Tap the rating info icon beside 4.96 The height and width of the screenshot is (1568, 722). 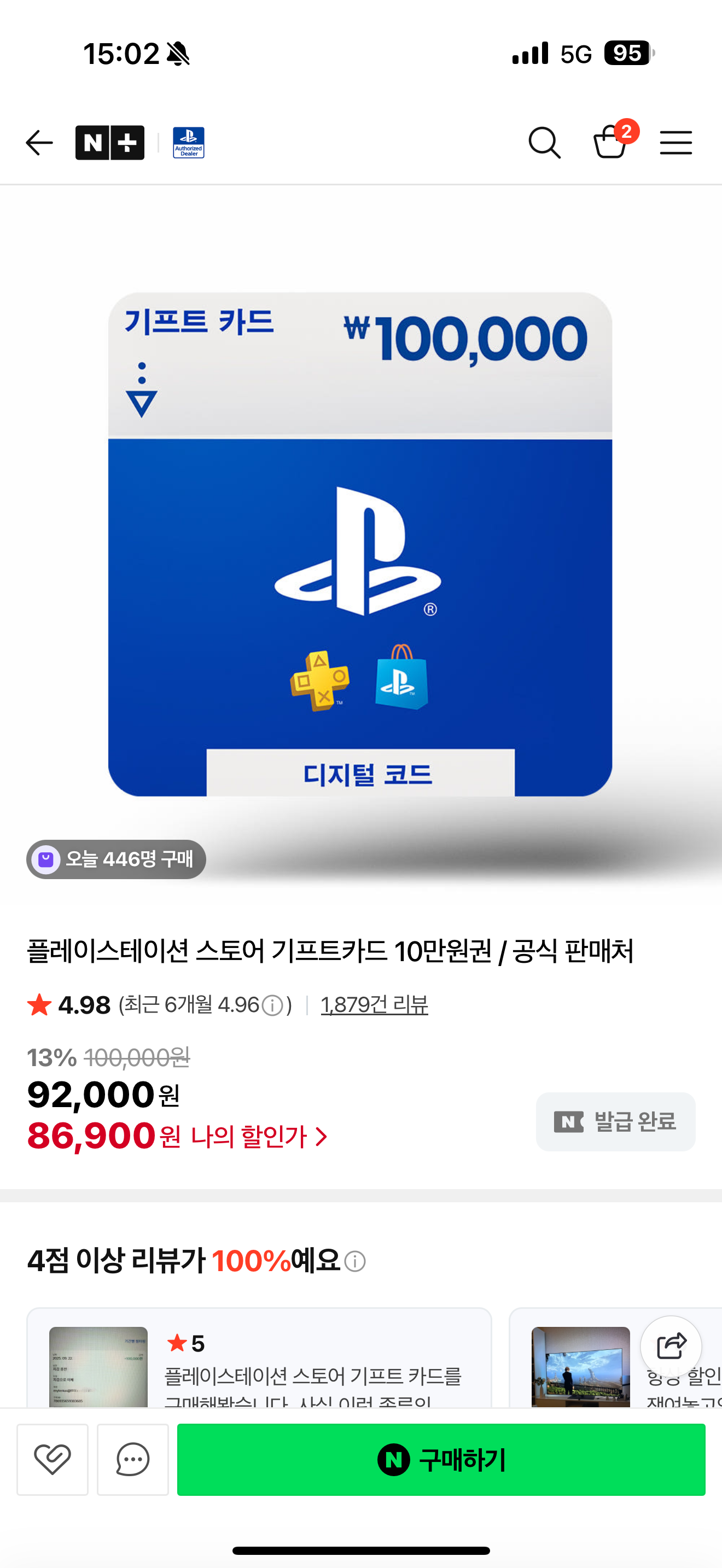pos(272,1005)
